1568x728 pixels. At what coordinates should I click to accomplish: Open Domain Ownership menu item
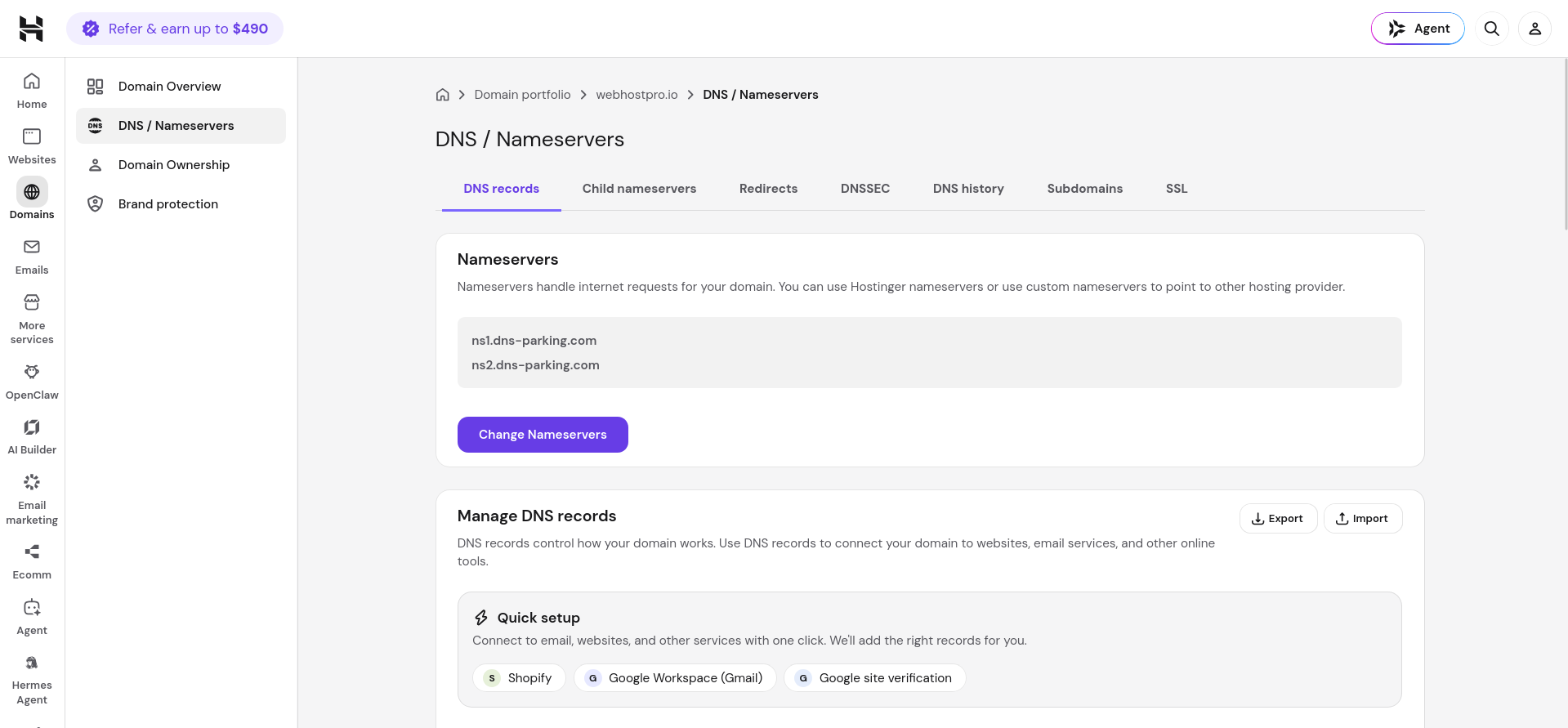181,165
